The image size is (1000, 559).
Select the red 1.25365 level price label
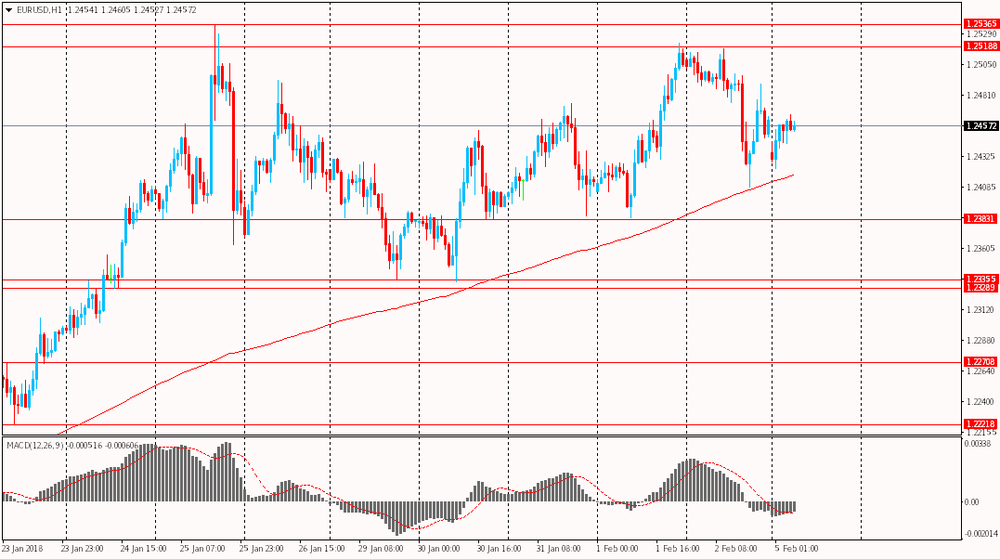[981, 24]
